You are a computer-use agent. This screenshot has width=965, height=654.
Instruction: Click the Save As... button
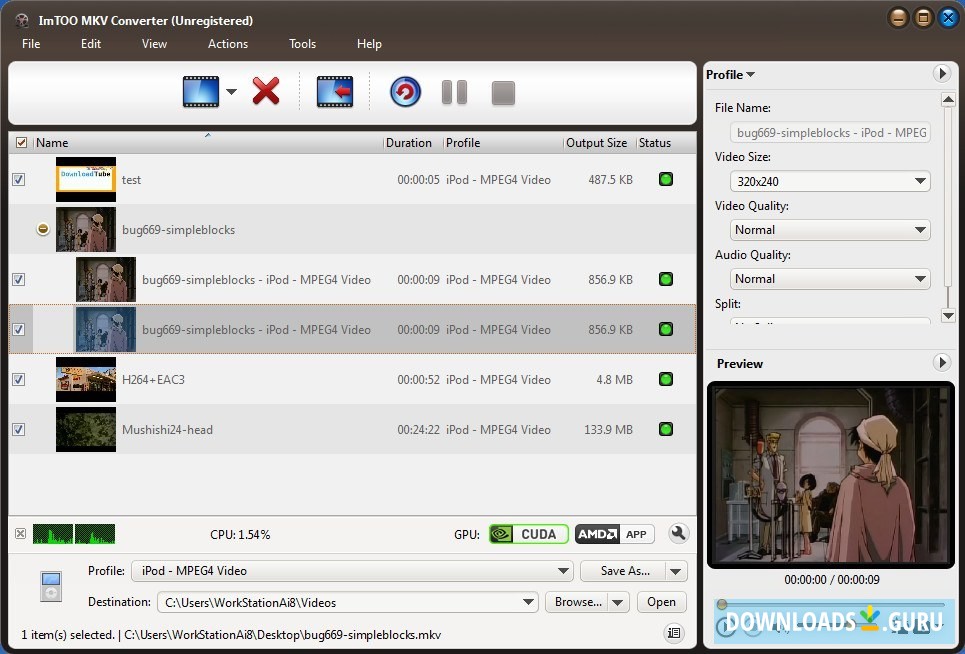pyautogui.click(x=625, y=571)
